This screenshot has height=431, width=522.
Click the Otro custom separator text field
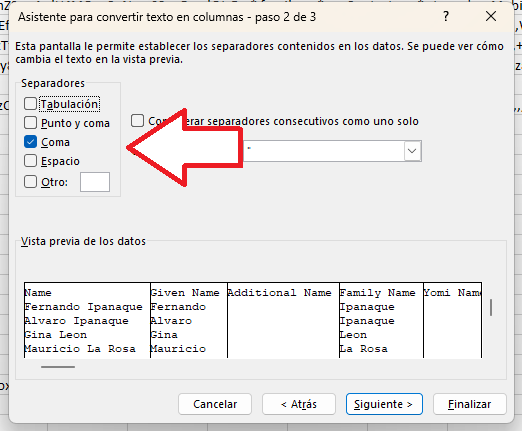95,182
